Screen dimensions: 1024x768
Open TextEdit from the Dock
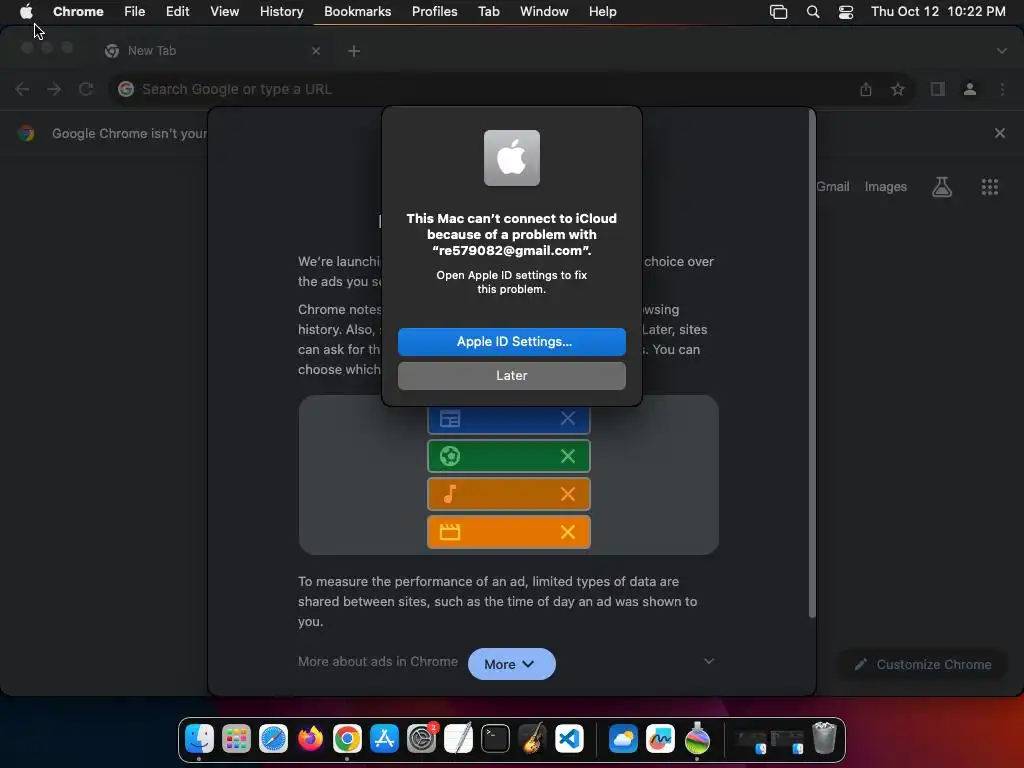[x=458, y=739]
